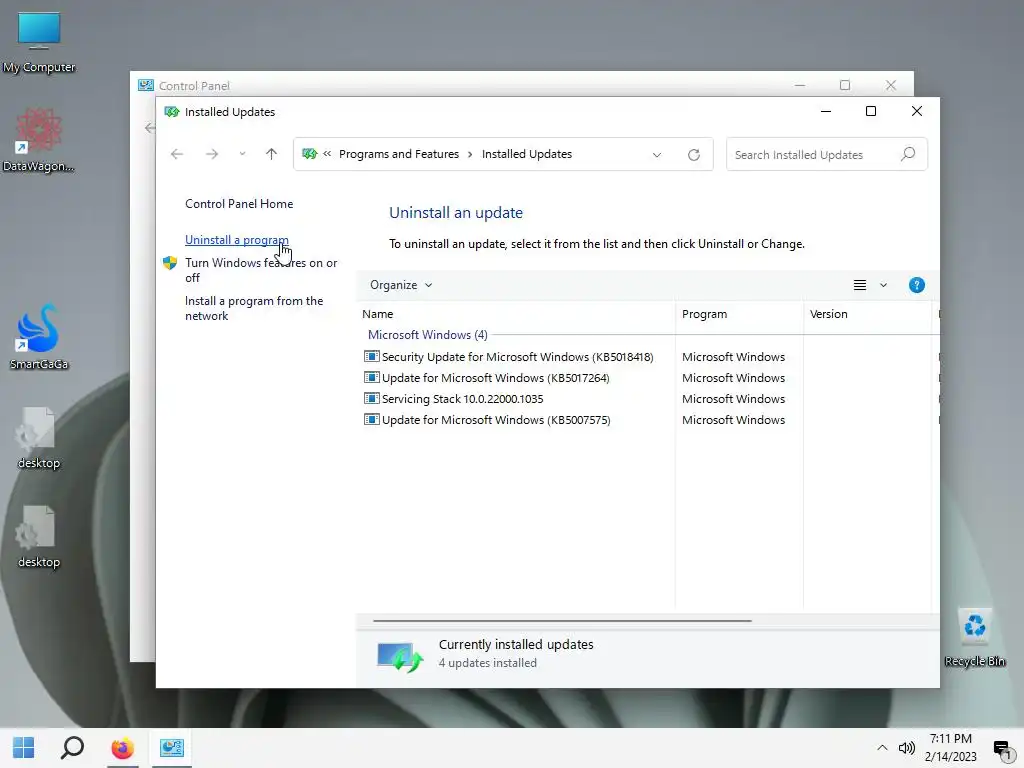Select the SmartGaGa desktop shortcut
This screenshot has width=1024, height=768.
click(x=39, y=338)
